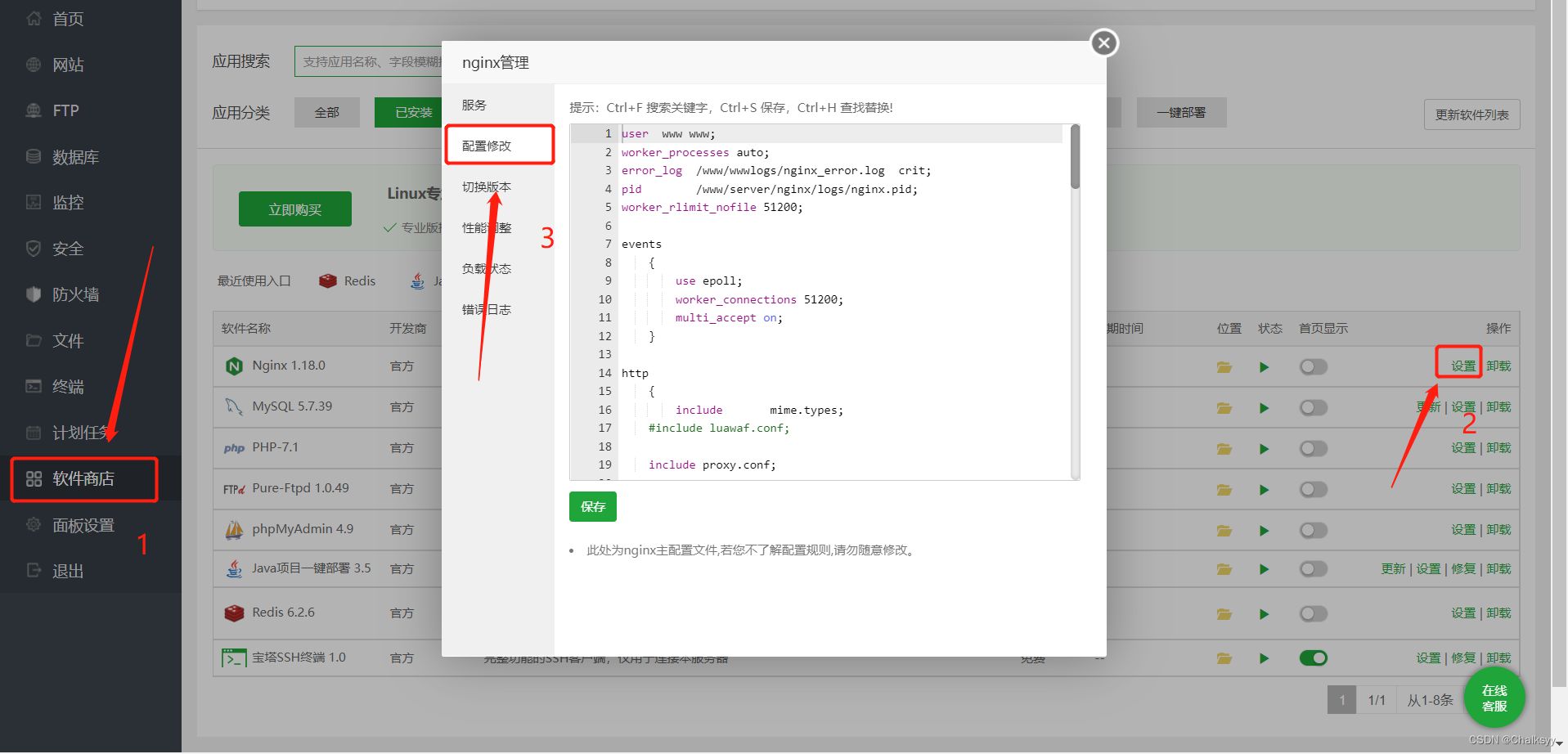Image resolution: width=1568 pixels, height=754 pixels.
Task: Click the 防火墙 firewall icon
Action: [34, 294]
